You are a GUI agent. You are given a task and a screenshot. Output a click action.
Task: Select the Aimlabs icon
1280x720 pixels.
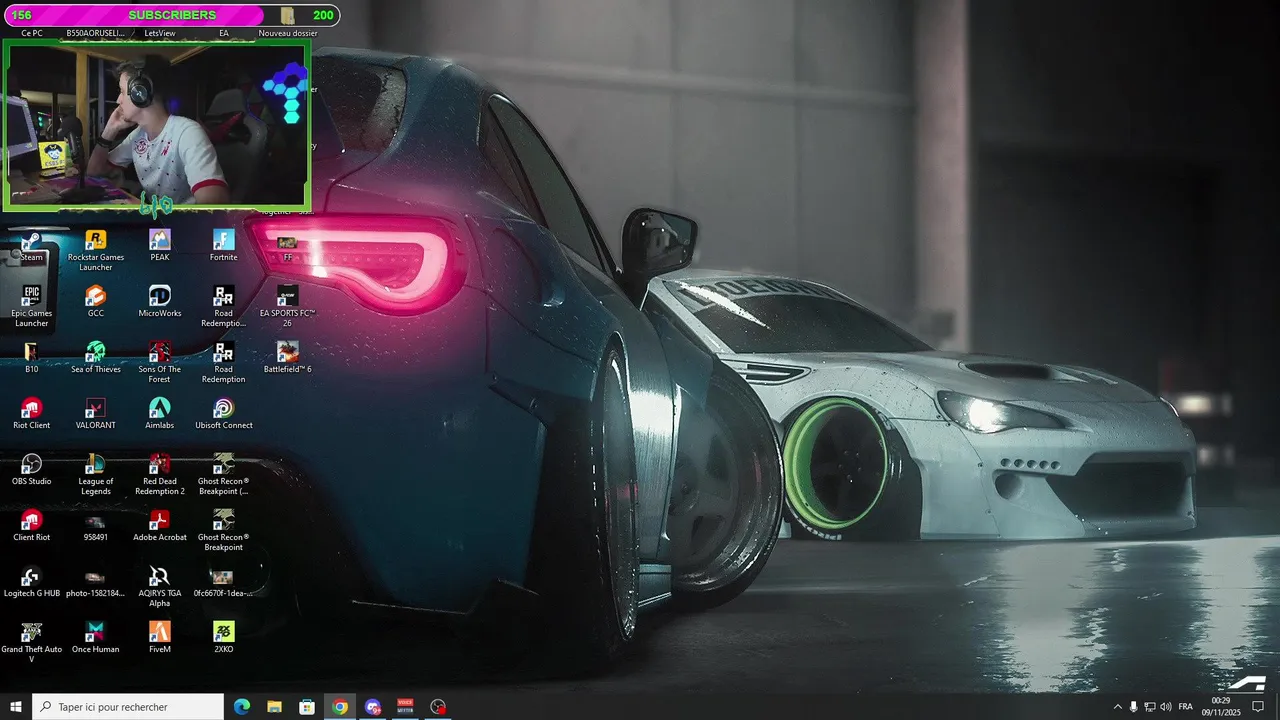[160, 414]
